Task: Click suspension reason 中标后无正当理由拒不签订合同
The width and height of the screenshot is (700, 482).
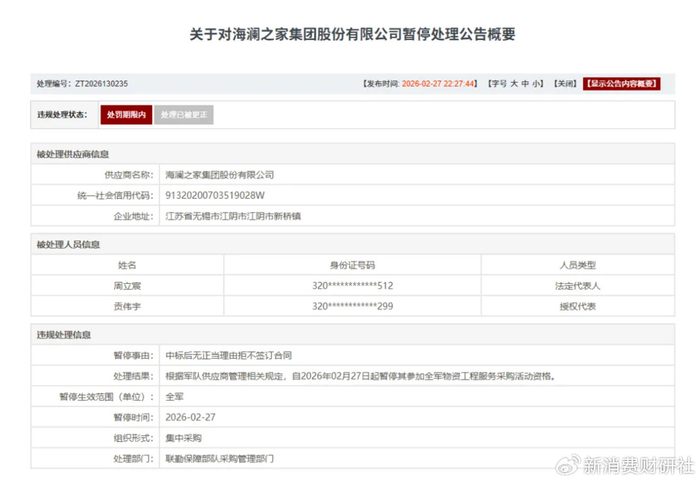Action: 229,356
